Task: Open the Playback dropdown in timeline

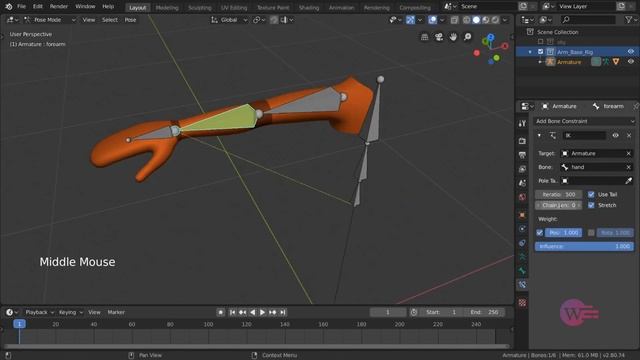Action: (x=39, y=312)
